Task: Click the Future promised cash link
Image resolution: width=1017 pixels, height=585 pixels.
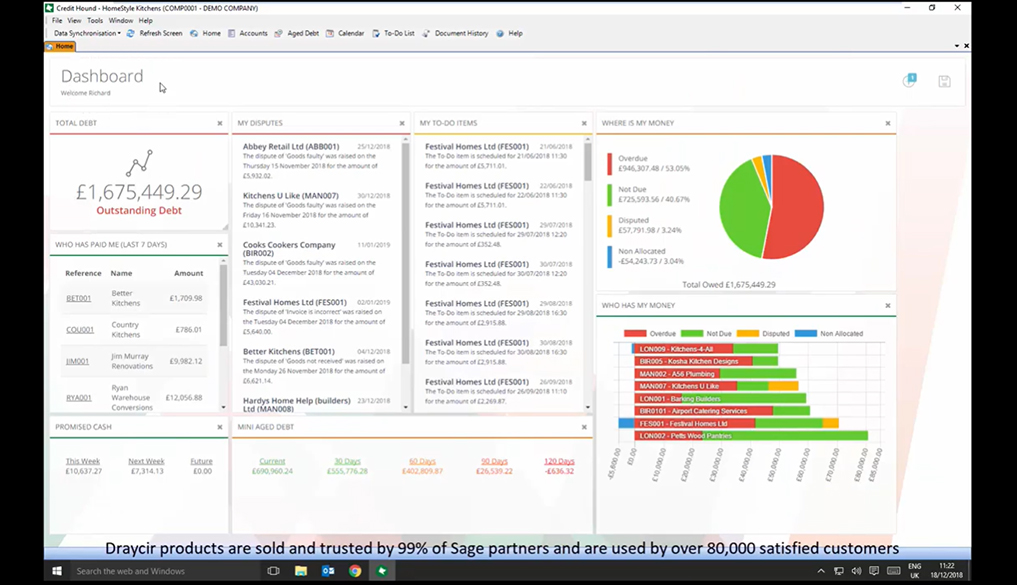Action: pyautogui.click(x=202, y=461)
